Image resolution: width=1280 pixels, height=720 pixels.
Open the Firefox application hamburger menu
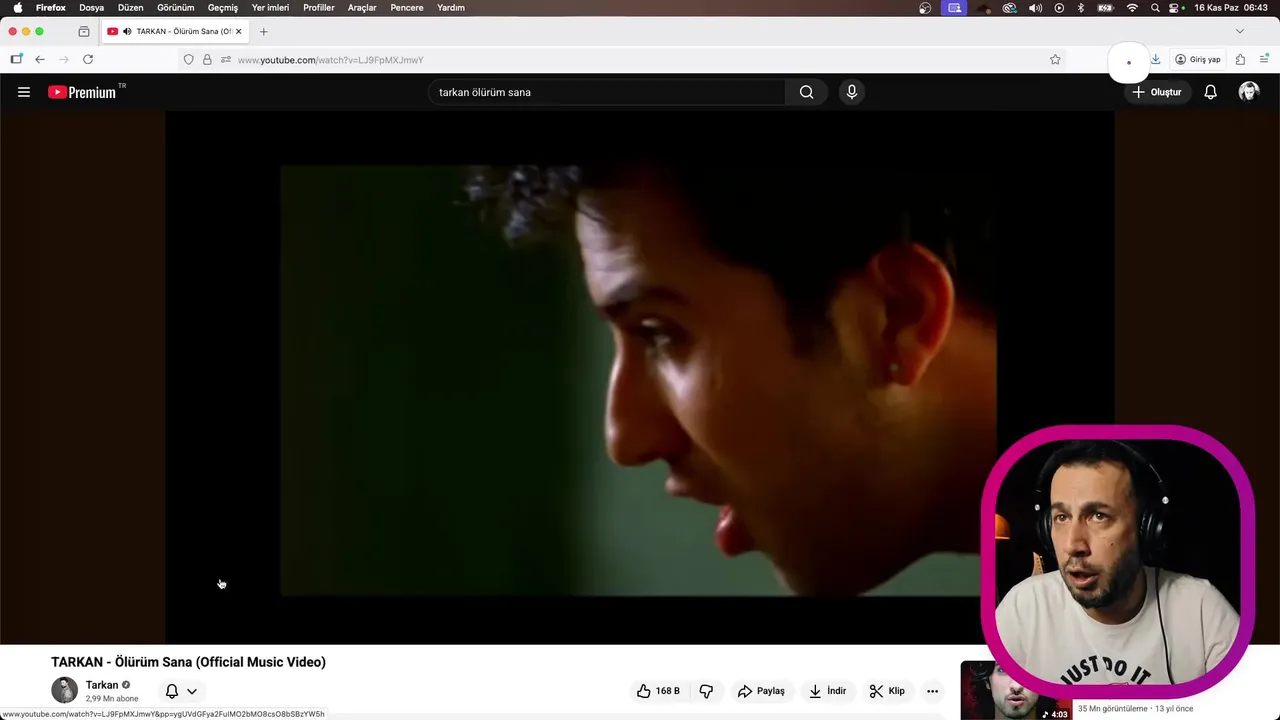pos(1264,60)
